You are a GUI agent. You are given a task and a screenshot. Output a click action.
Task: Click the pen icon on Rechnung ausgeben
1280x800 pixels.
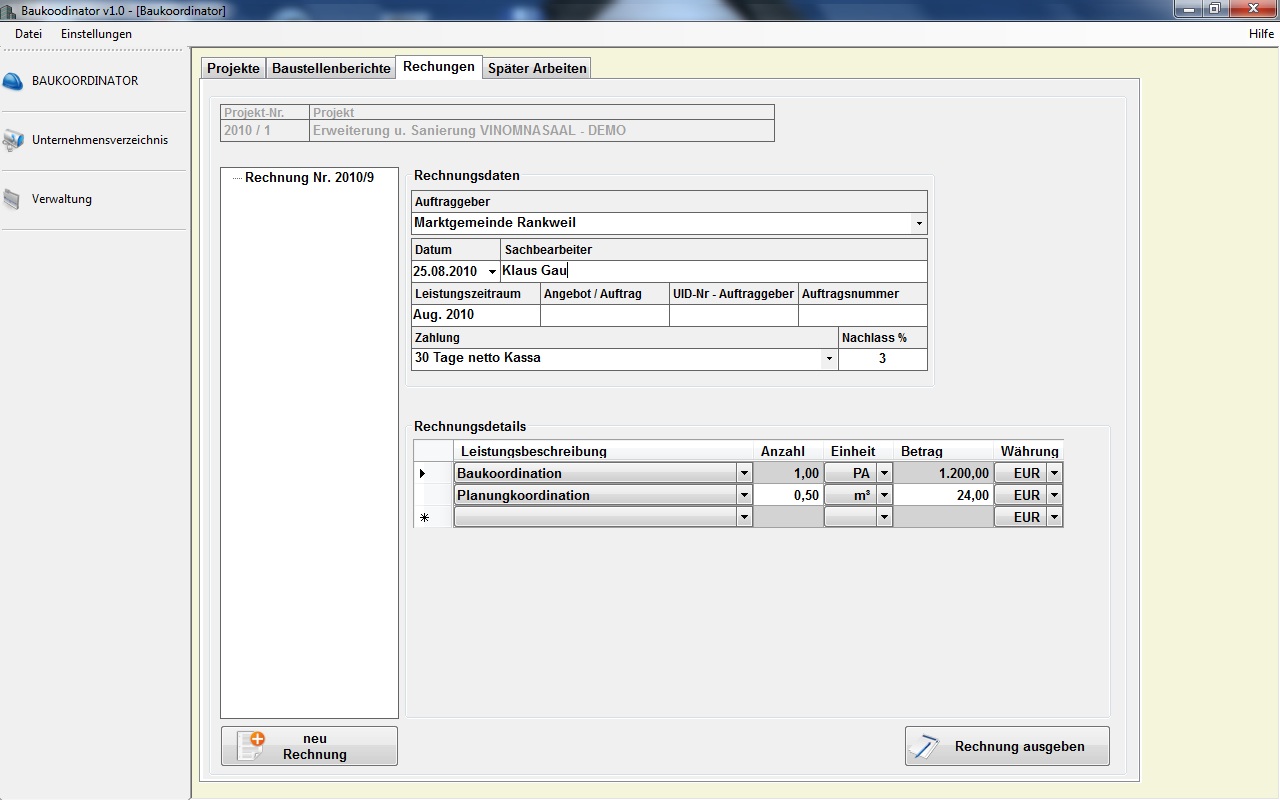pos(925,746)
